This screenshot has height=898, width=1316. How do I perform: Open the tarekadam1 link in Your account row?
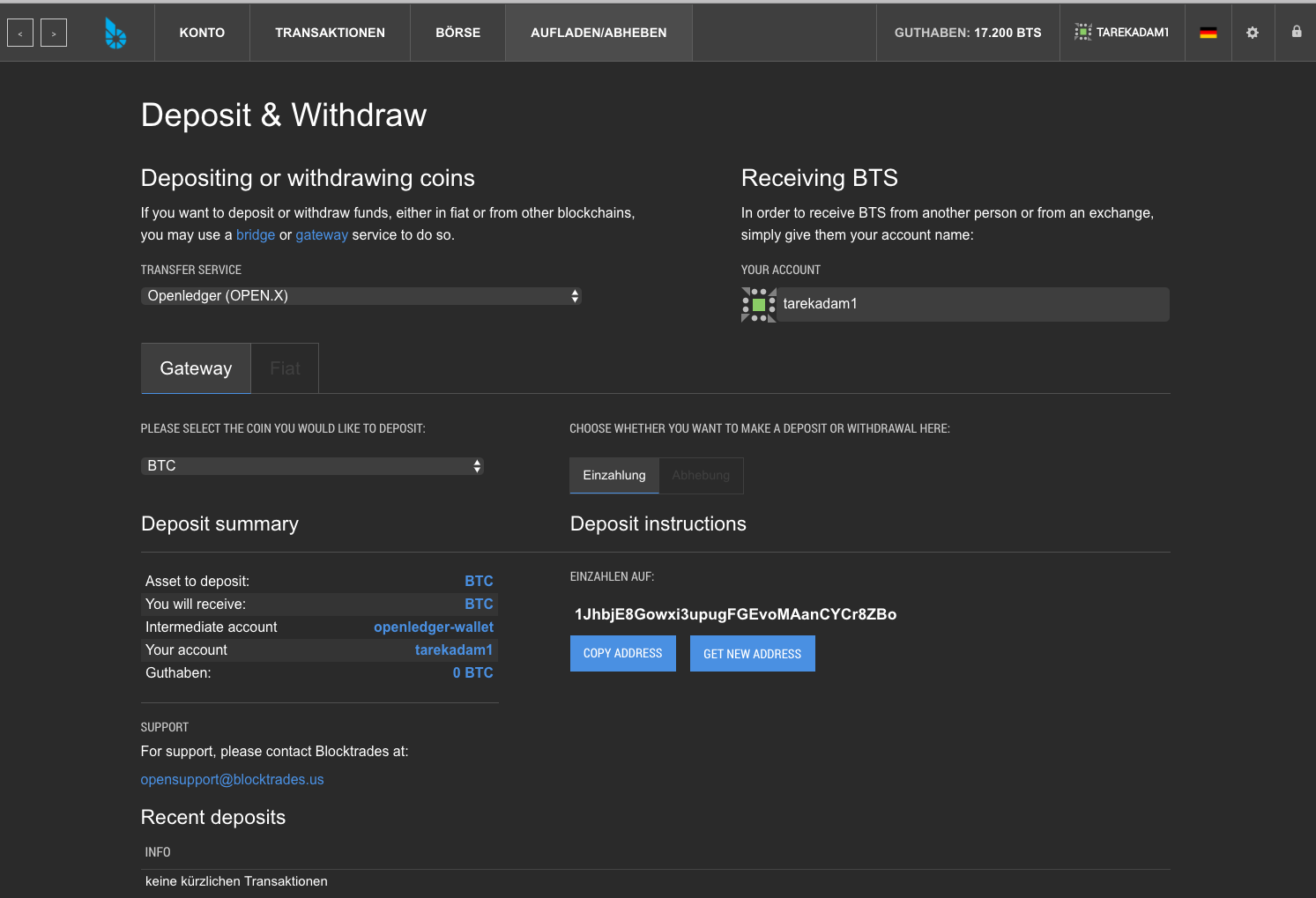click(x=454, y=650)
